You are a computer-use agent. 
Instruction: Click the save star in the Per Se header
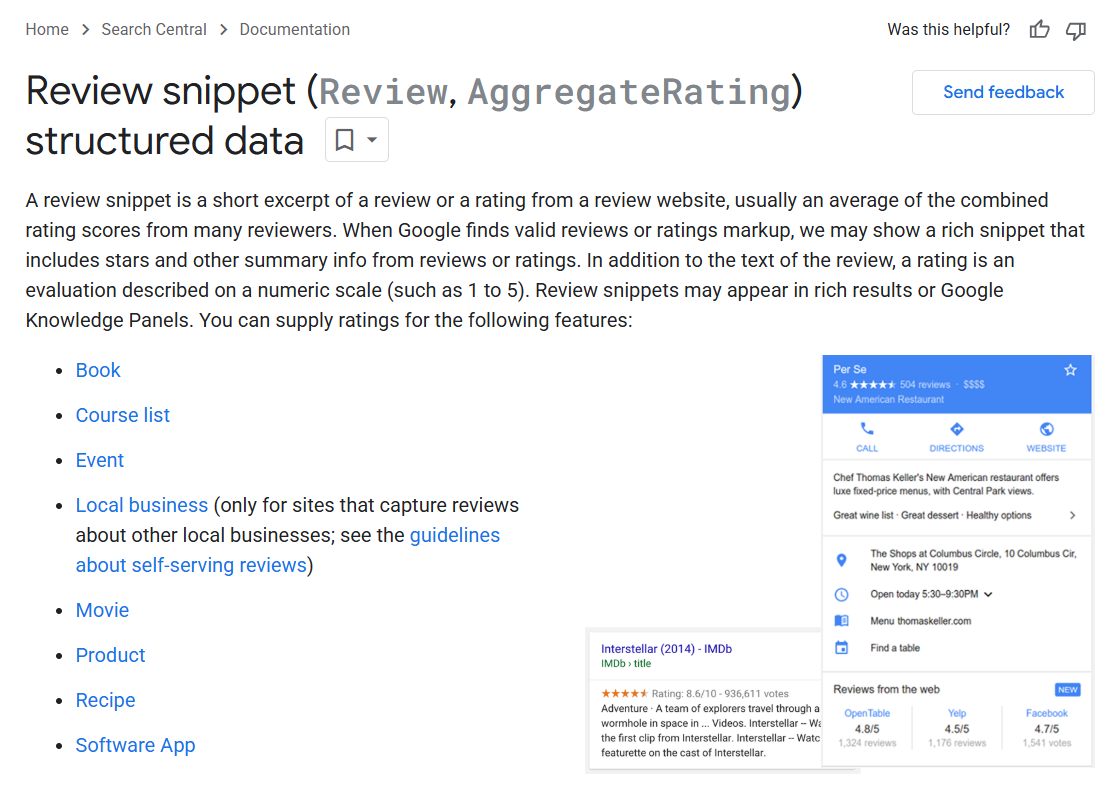(x=1070, y=369)
